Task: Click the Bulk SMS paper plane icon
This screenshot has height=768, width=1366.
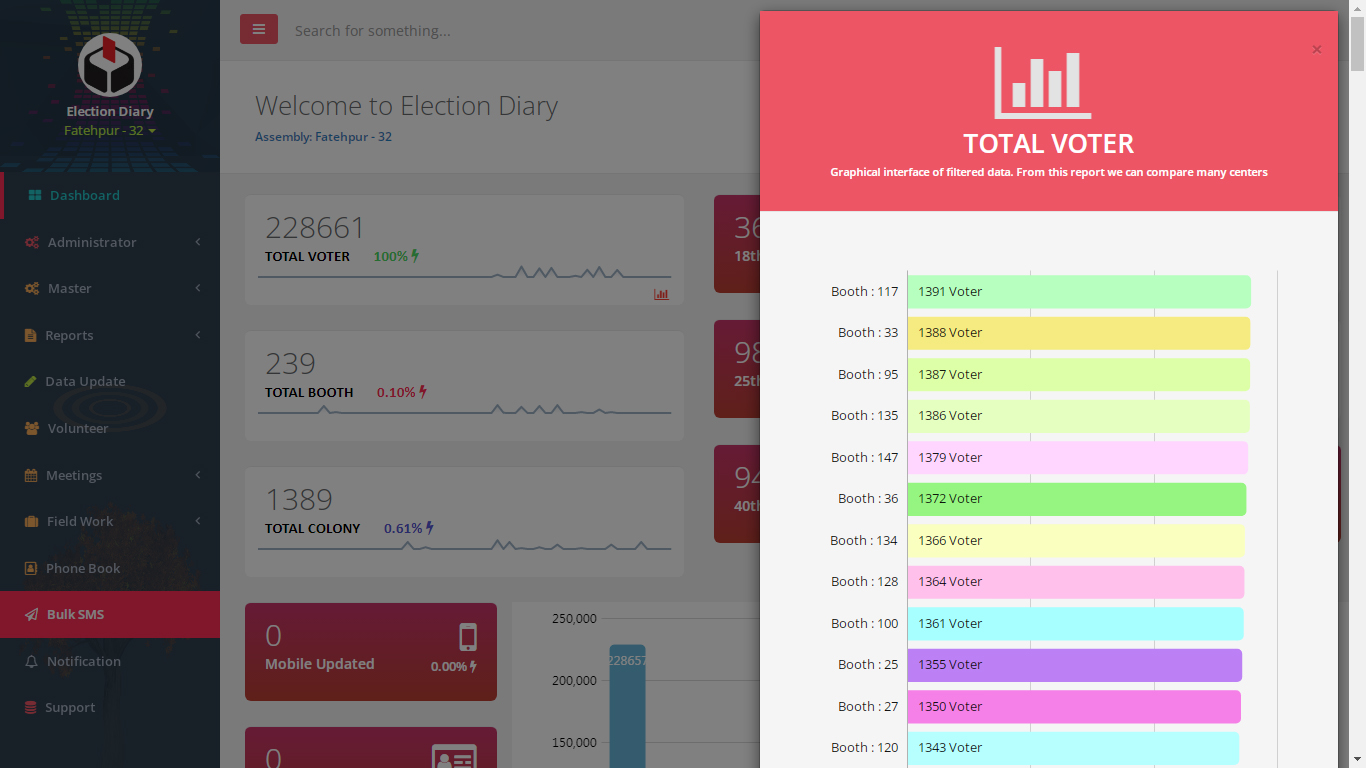Action: (x=32, y=615)
